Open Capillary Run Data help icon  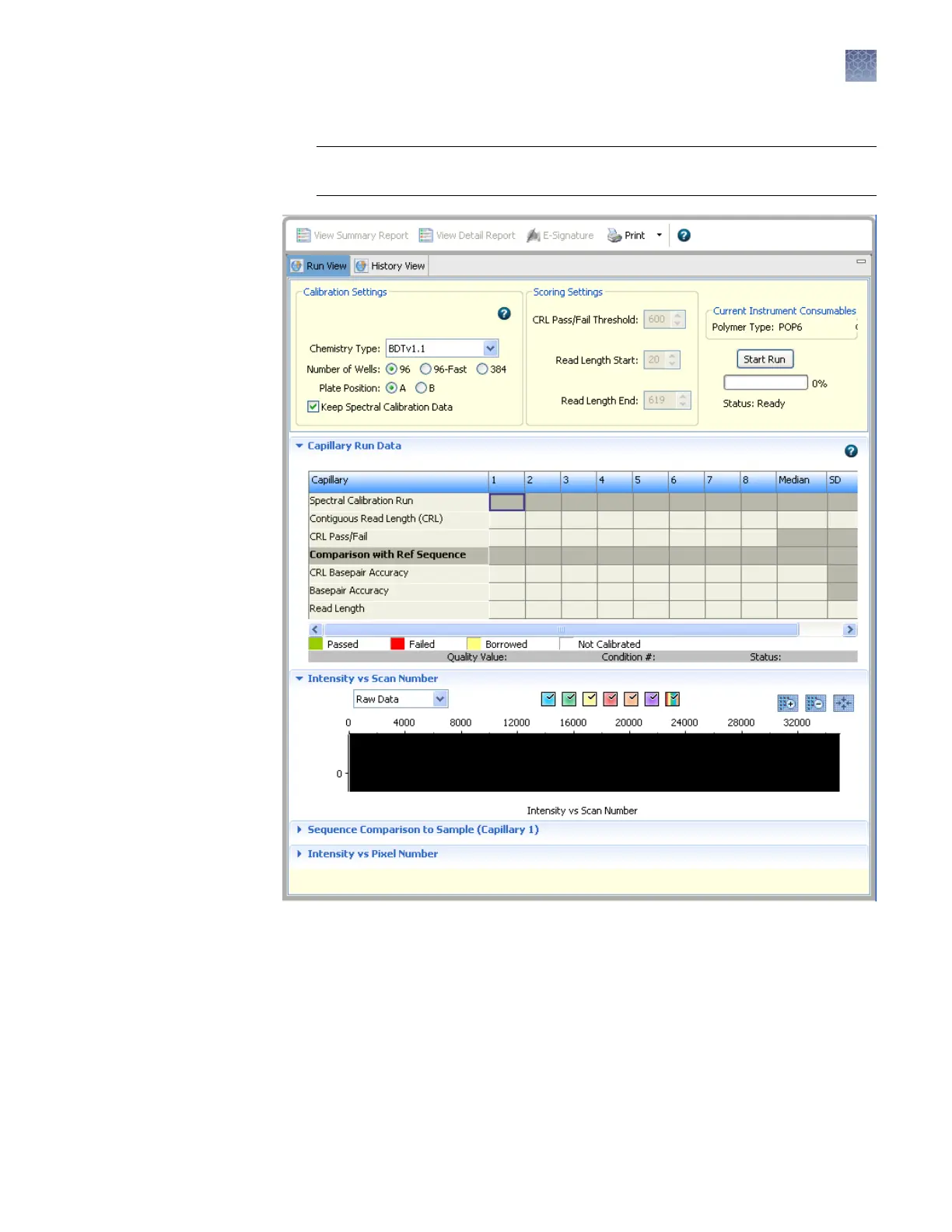[x=851, y=451]
